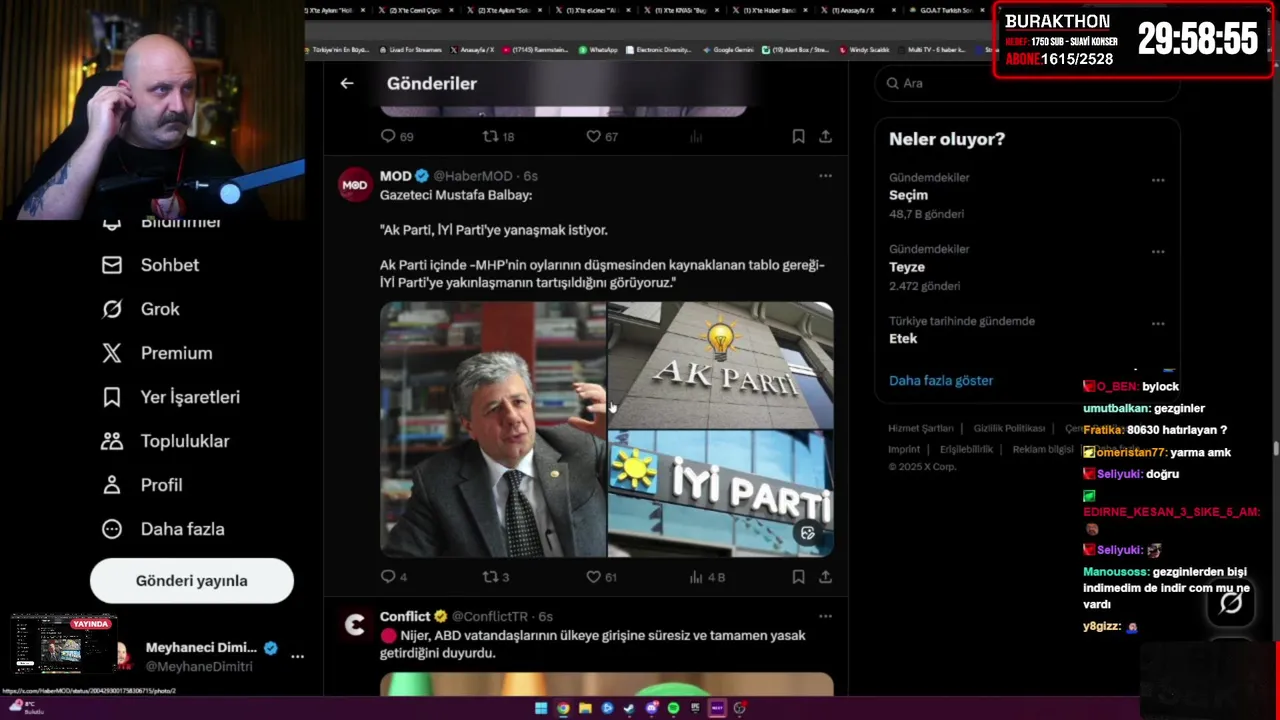Screen dimensions: 1280x720
Task: Share the HaberMOD post
Action: [825, 577]
